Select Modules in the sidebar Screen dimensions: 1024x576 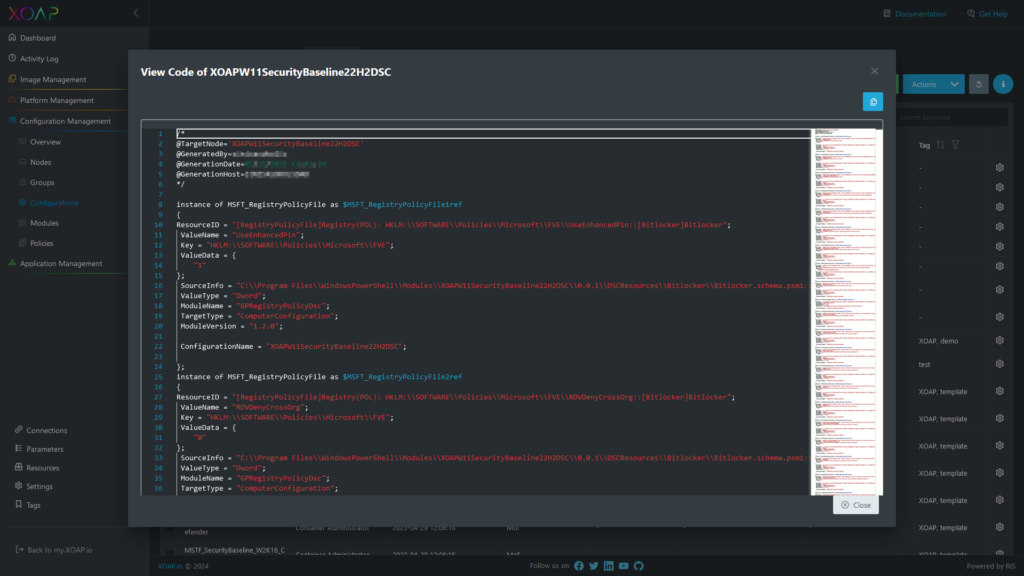pyautogui.click(x=44, y=223)
